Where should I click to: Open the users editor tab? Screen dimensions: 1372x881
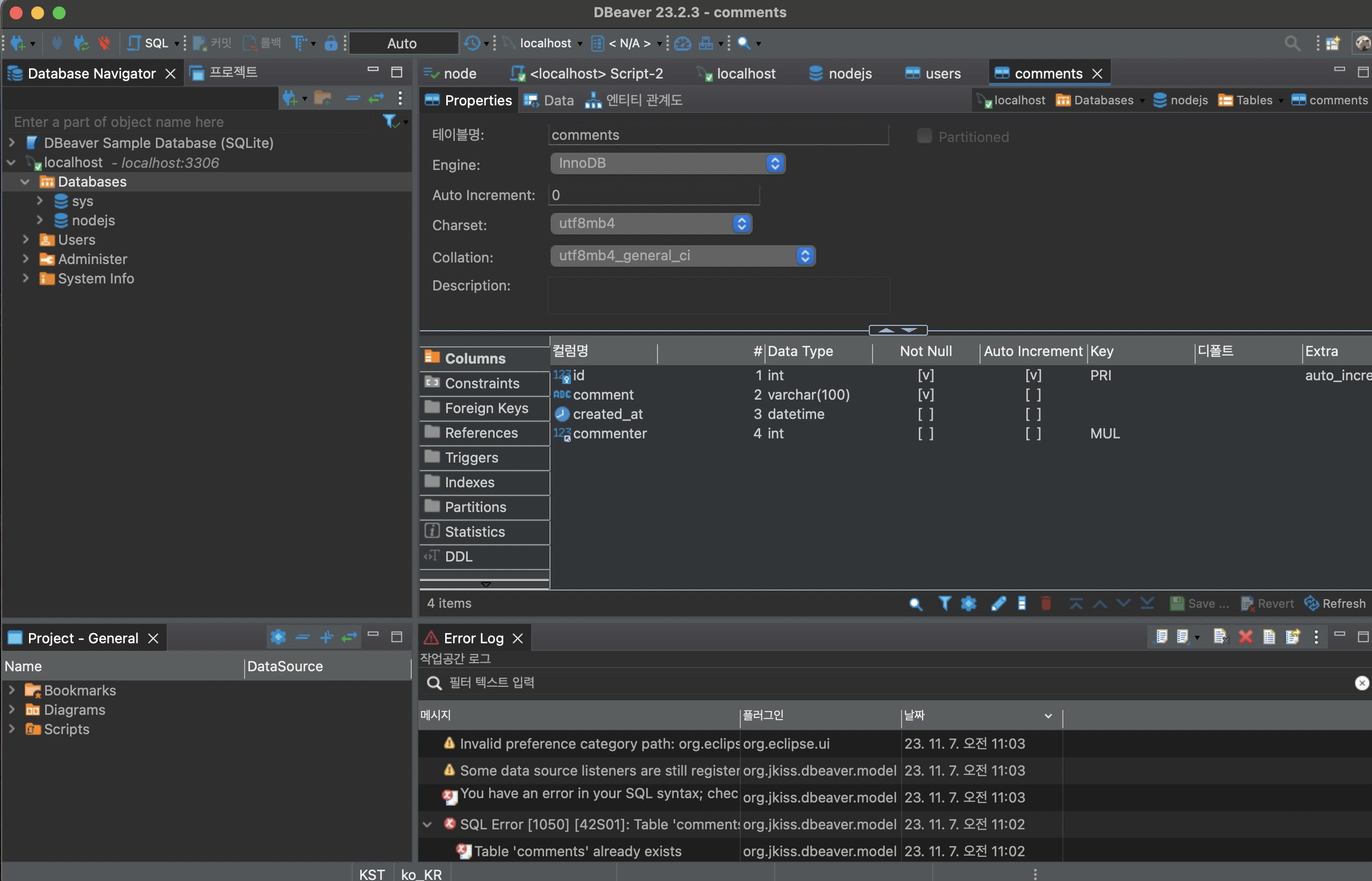933,73
